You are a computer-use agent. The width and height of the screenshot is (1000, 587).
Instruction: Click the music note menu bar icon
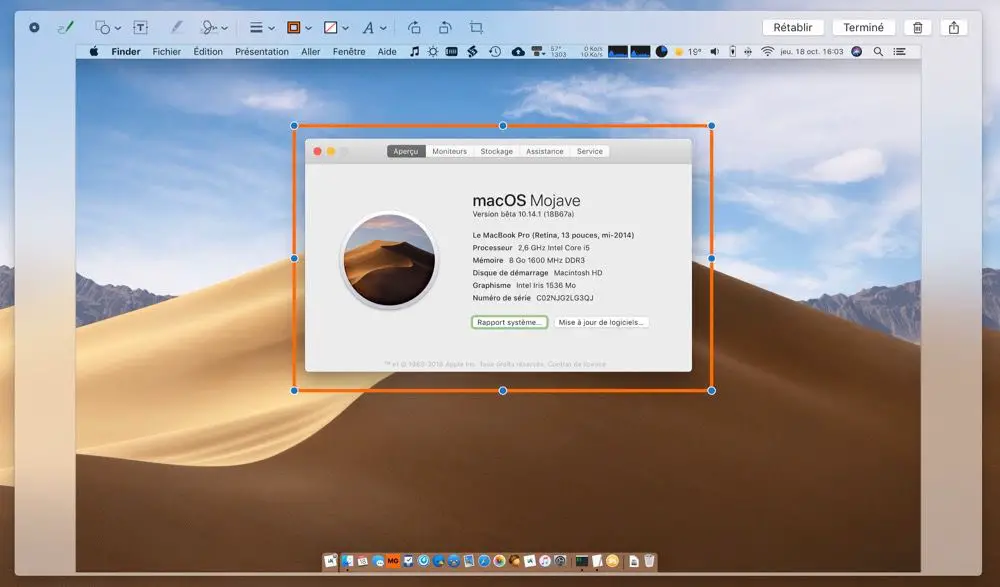(415, 52)
